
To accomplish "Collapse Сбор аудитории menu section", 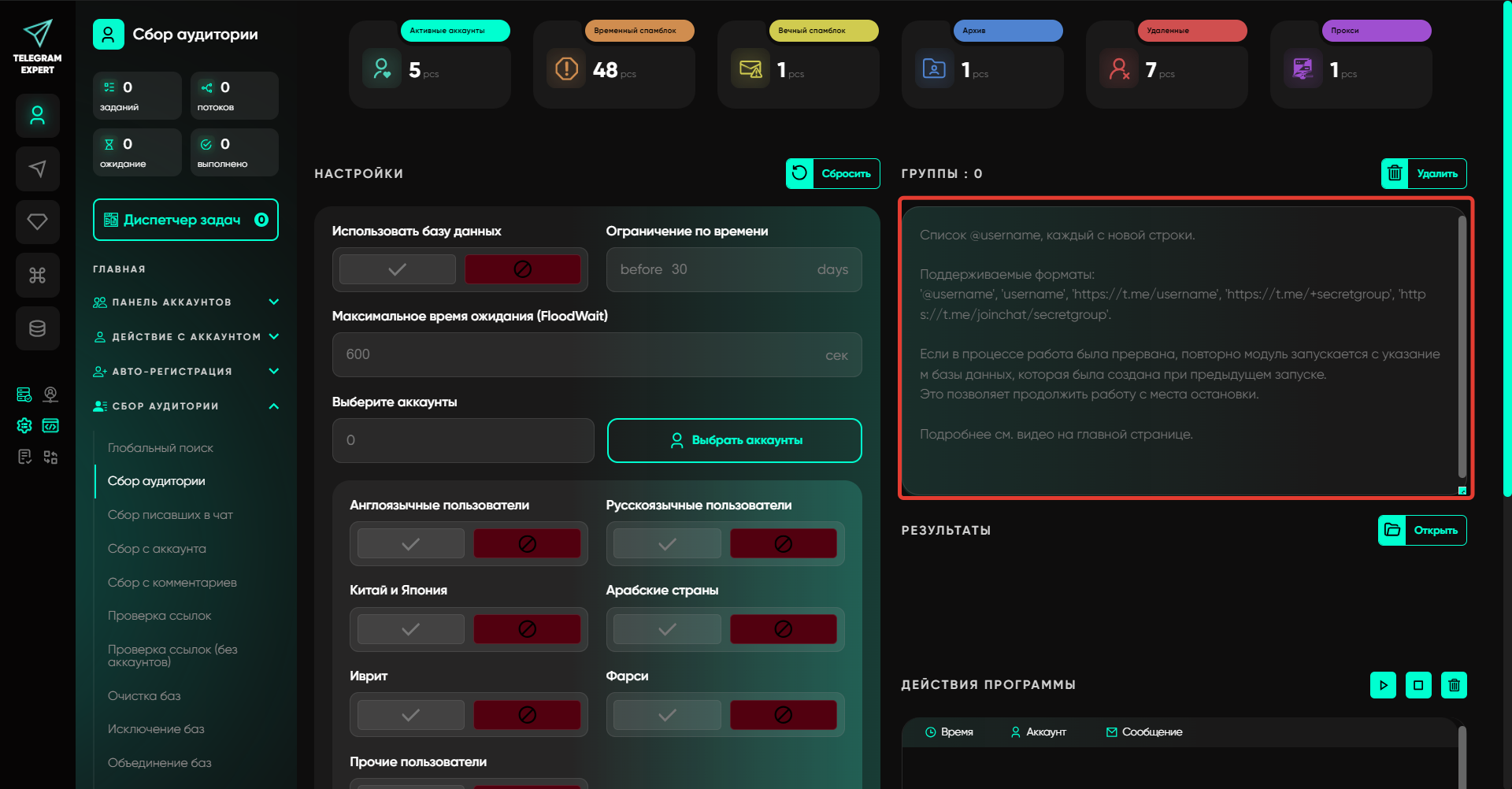I will 273,406.
